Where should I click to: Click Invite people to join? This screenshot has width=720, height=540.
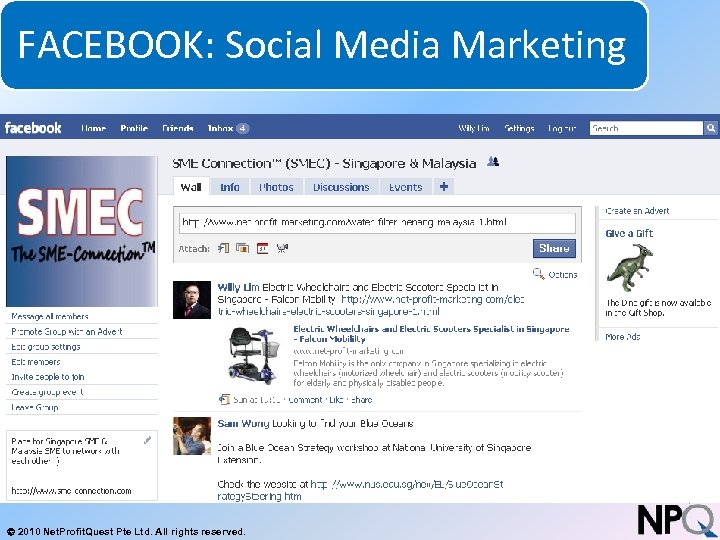click(48, 377)
